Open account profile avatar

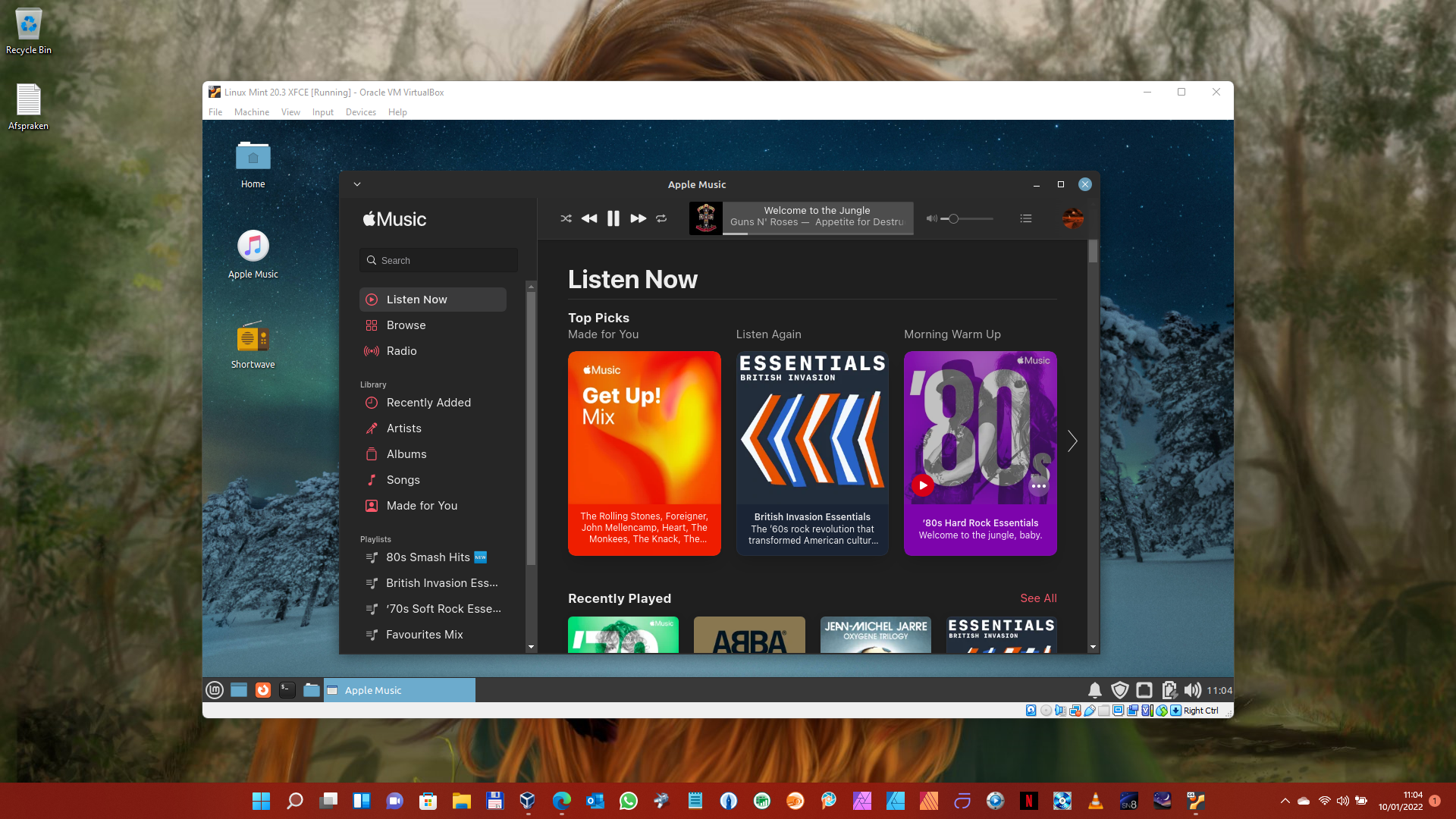1072,218
